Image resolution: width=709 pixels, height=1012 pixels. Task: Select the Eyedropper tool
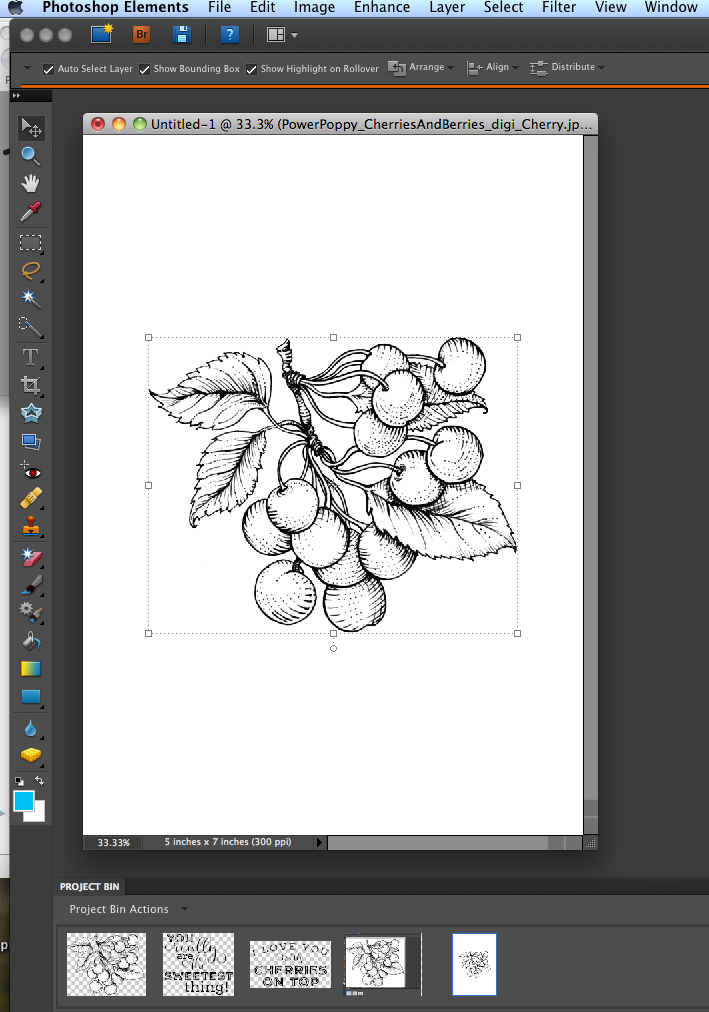pyautogui.click(x=30, y=211)
